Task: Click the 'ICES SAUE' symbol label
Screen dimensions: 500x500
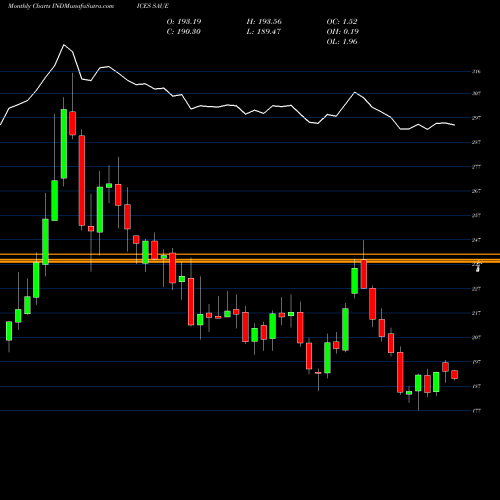Action: click(152, 6)
